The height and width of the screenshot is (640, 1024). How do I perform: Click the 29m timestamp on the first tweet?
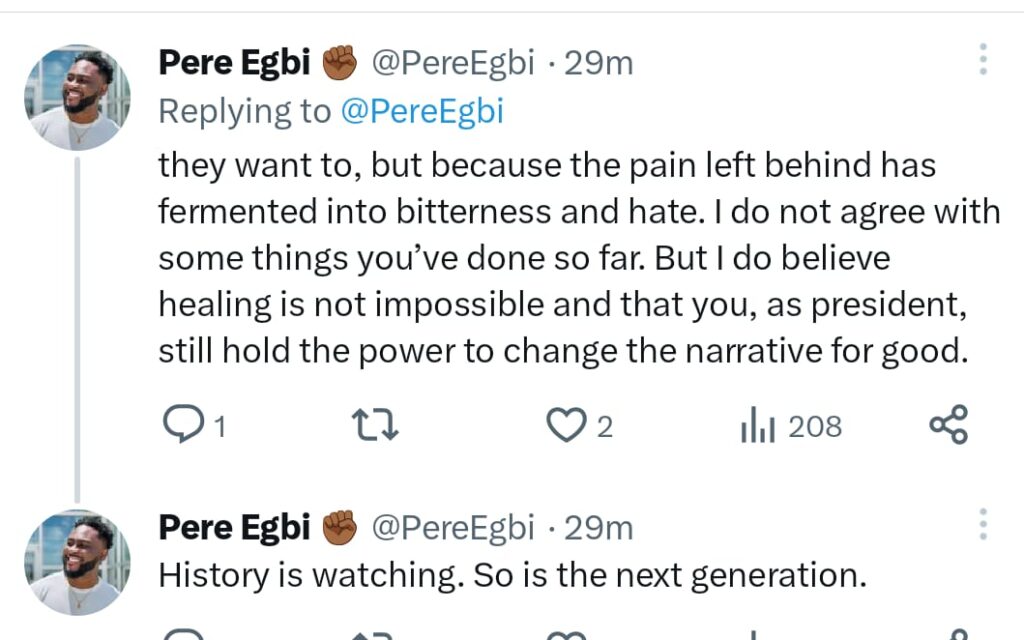[599, 64]
